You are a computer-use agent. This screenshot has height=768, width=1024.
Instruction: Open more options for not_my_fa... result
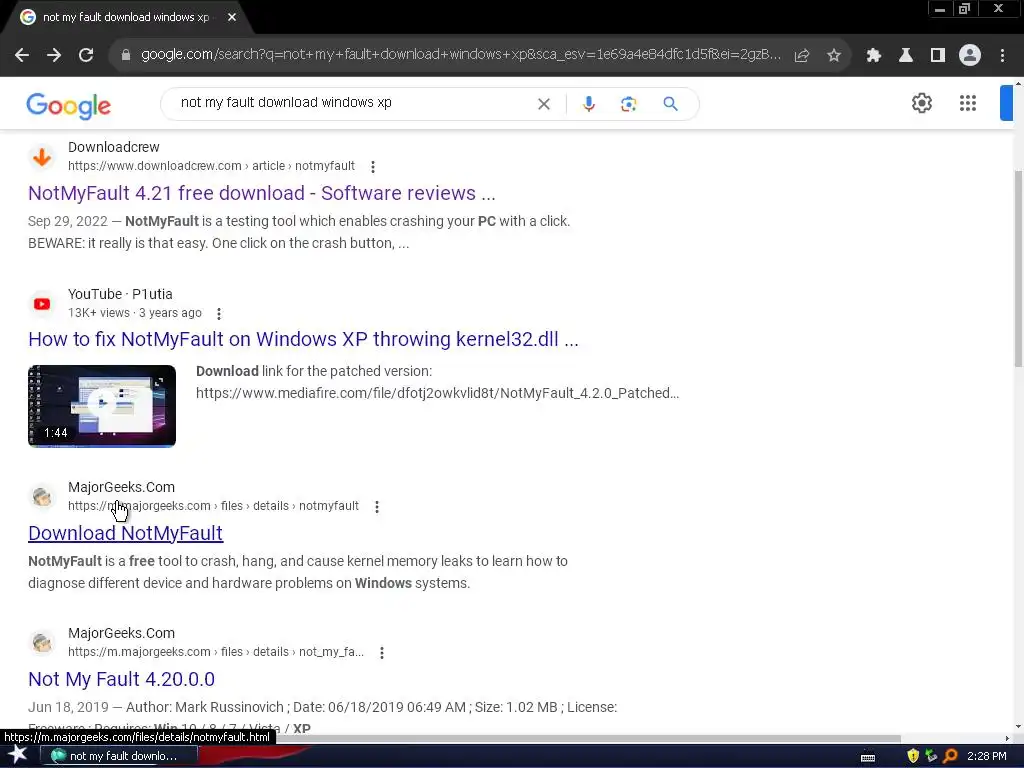point(382,652)
